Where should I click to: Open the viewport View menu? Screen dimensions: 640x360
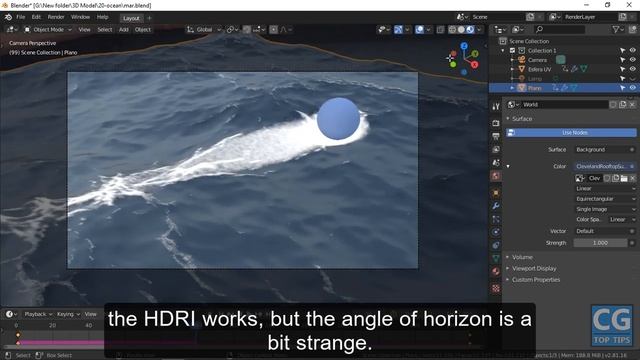click(x=84, y=29)
